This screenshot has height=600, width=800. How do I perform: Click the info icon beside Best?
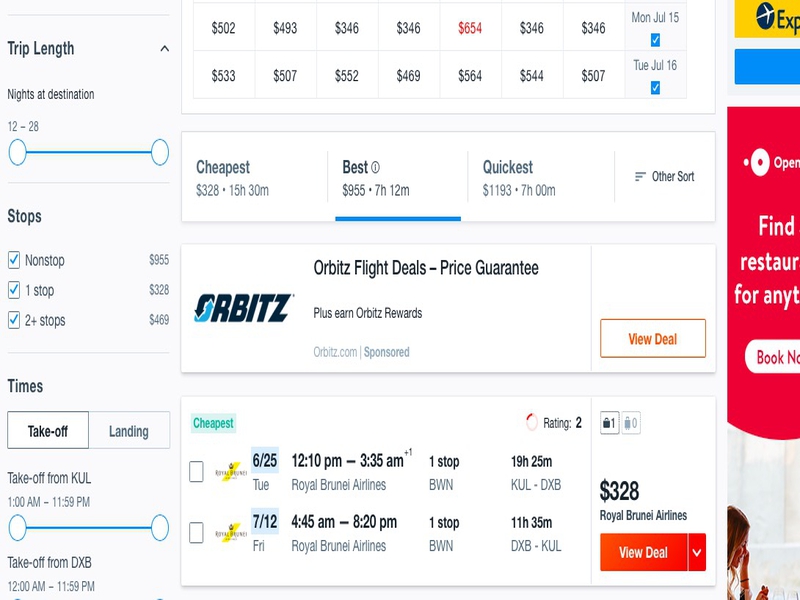coord(376,167)
